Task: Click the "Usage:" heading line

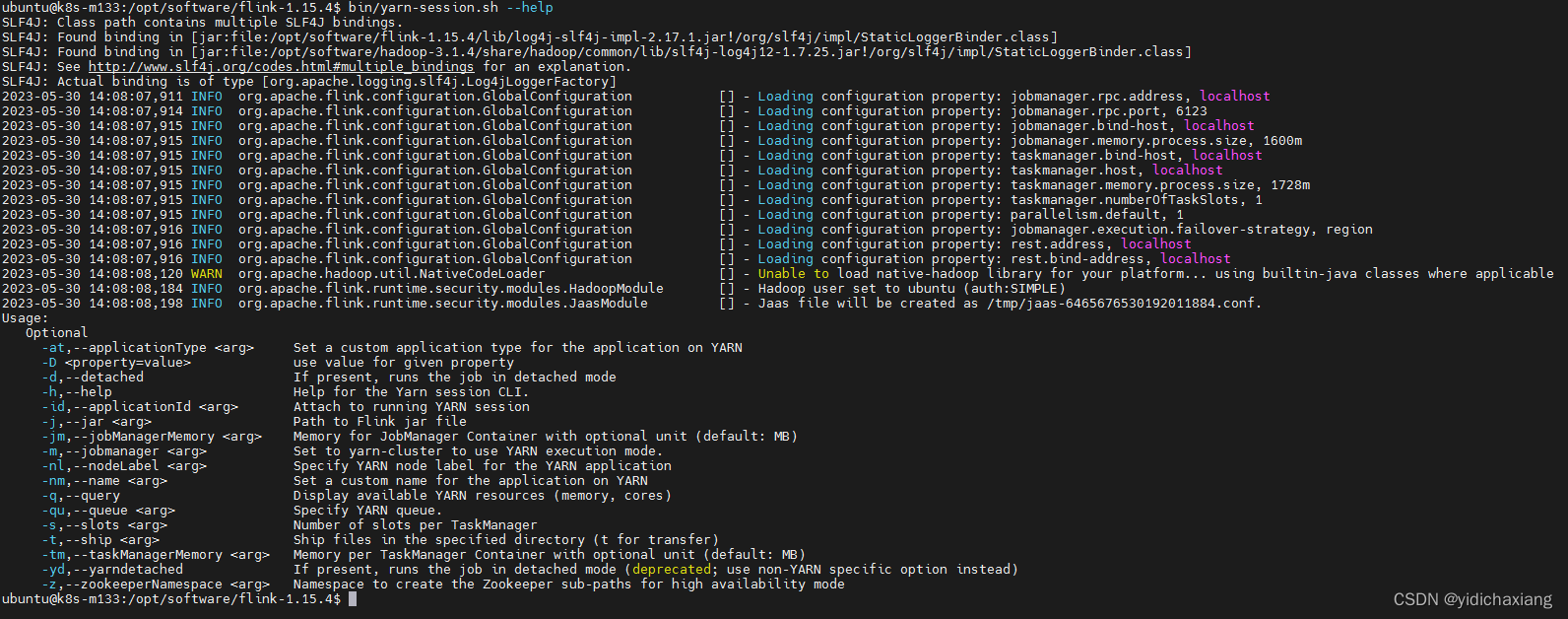Action: [x=26, y=318]
